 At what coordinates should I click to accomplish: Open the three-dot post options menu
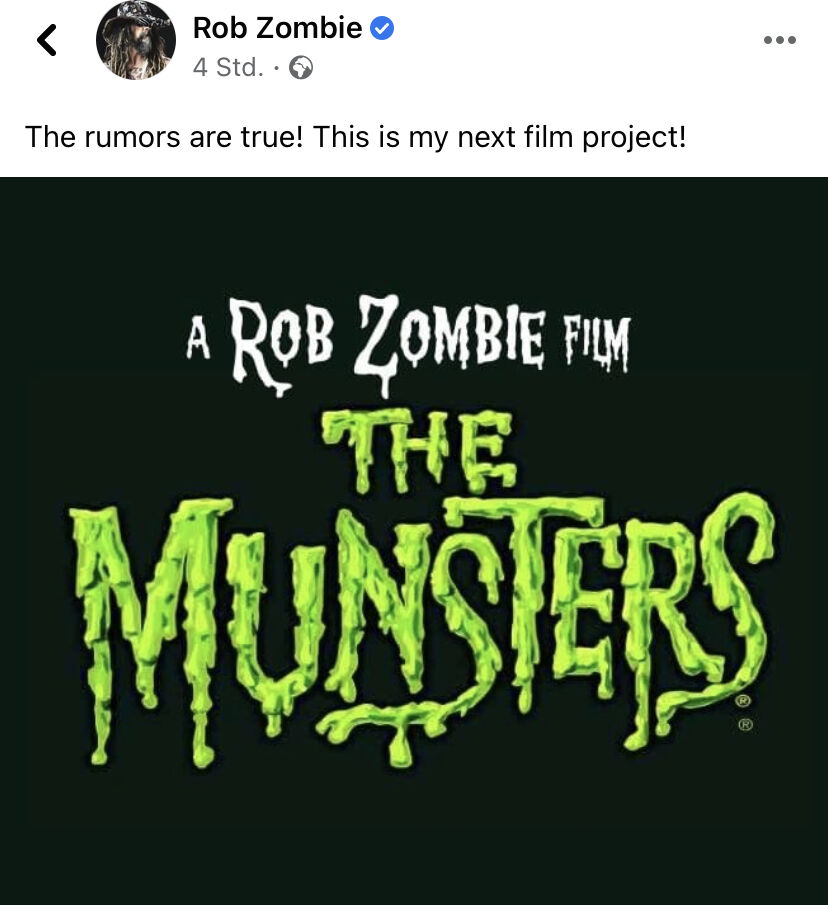[x=780, y=40]
